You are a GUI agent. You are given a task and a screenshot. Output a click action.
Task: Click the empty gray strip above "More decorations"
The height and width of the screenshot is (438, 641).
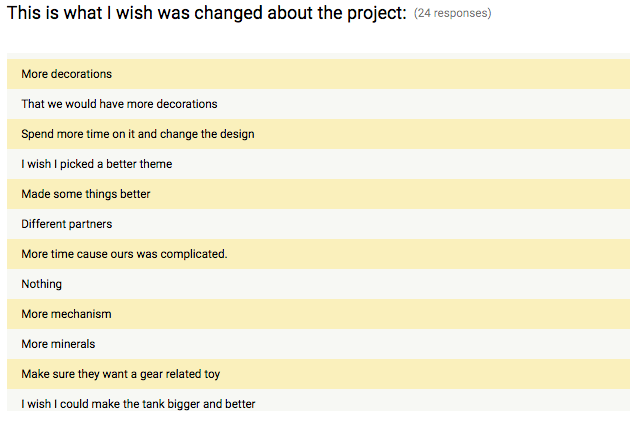tap(318, 56)
